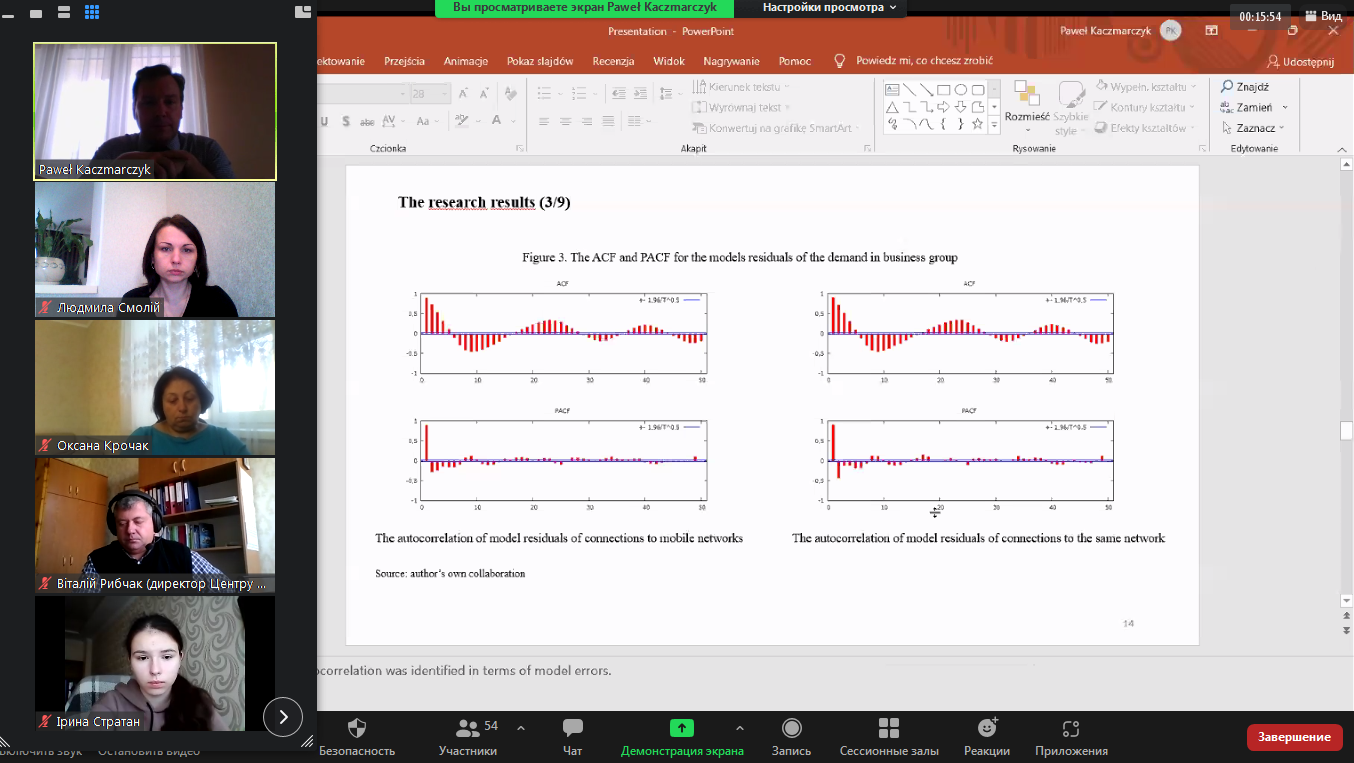
Task: Open the Widok ribbon tab
Action: [669, 61]
